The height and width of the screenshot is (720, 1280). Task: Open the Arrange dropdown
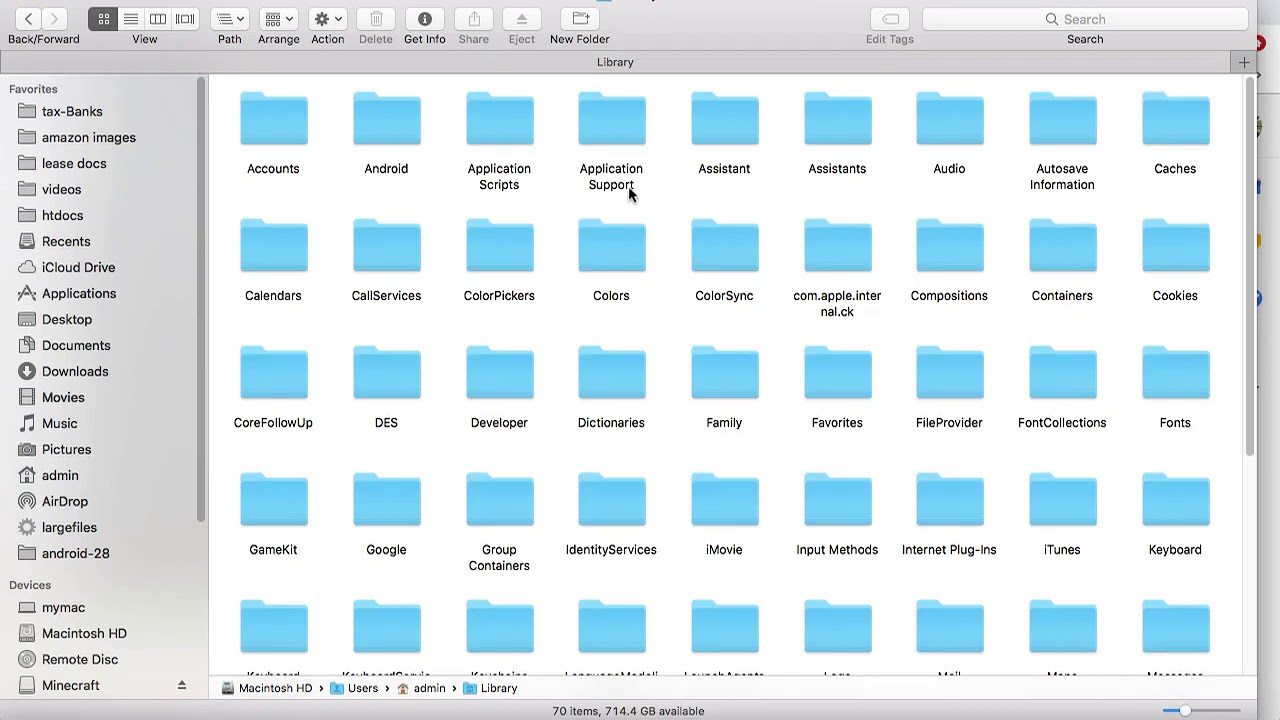(279, 19)
